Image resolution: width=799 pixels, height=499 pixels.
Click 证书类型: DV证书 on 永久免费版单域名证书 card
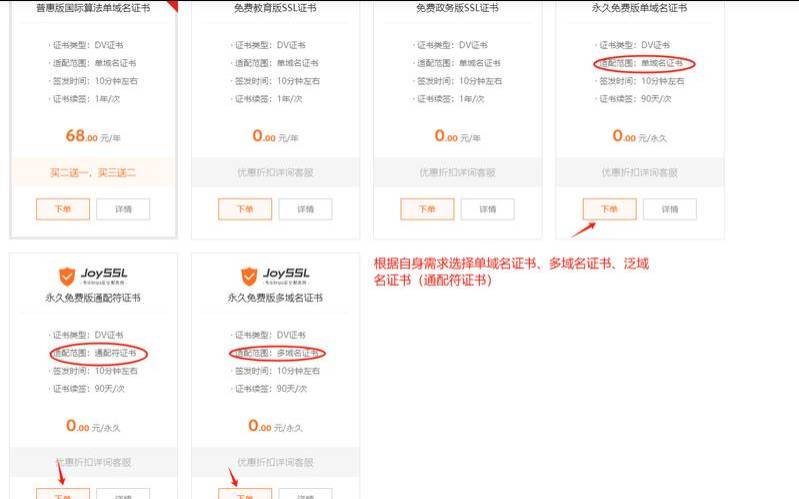pyautogui.click(x=634, y=45)
